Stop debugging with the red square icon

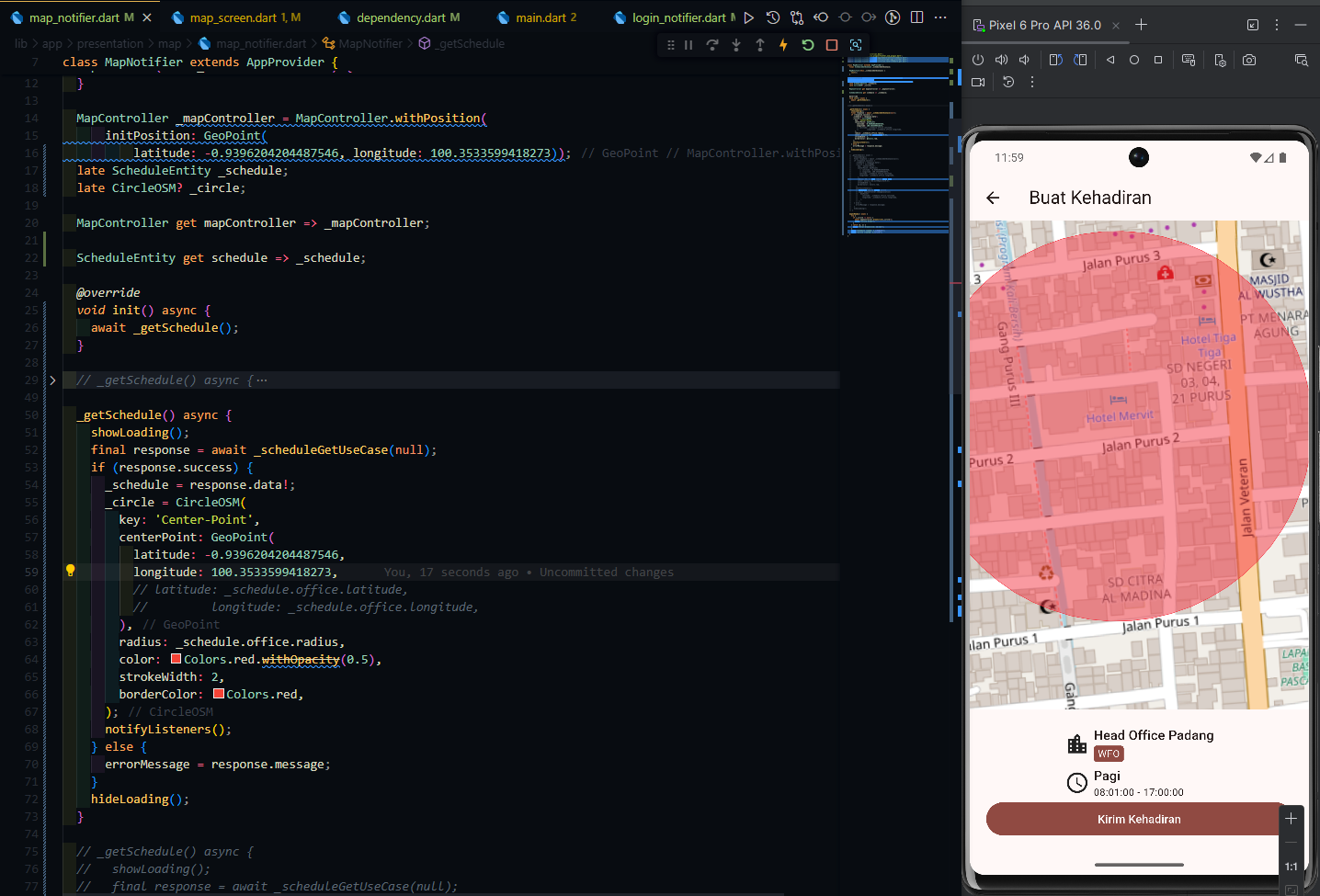click(x=832, y=44)
